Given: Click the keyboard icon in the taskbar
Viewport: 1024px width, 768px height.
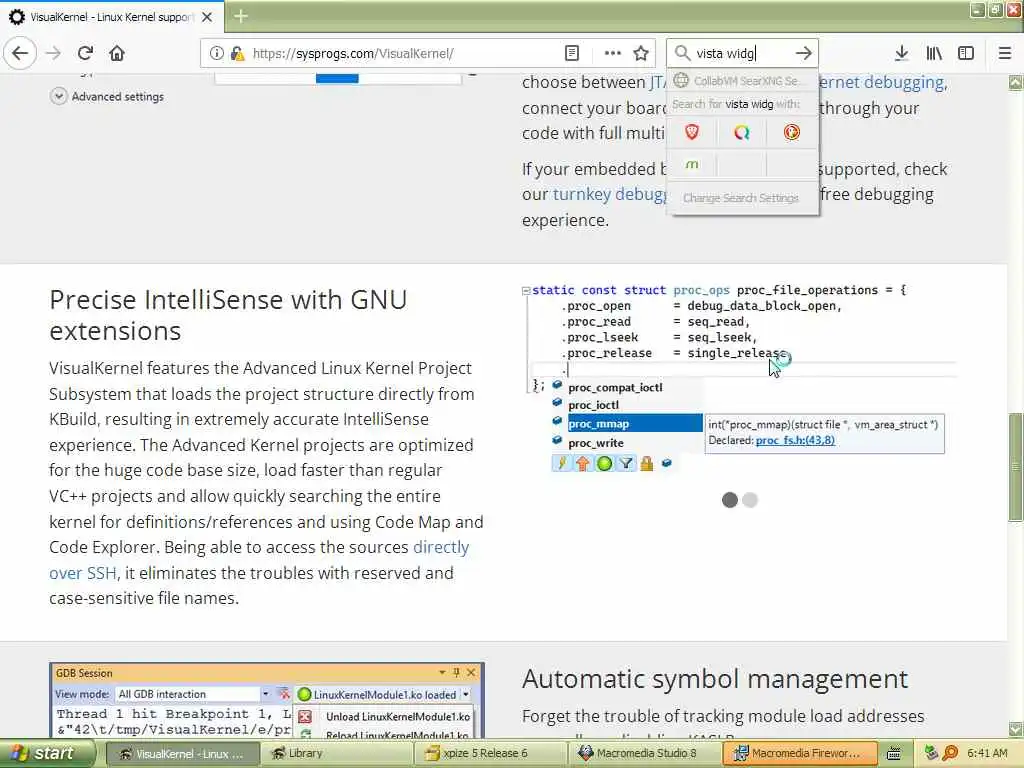Looking at the screenshot, I should [893, 754].
